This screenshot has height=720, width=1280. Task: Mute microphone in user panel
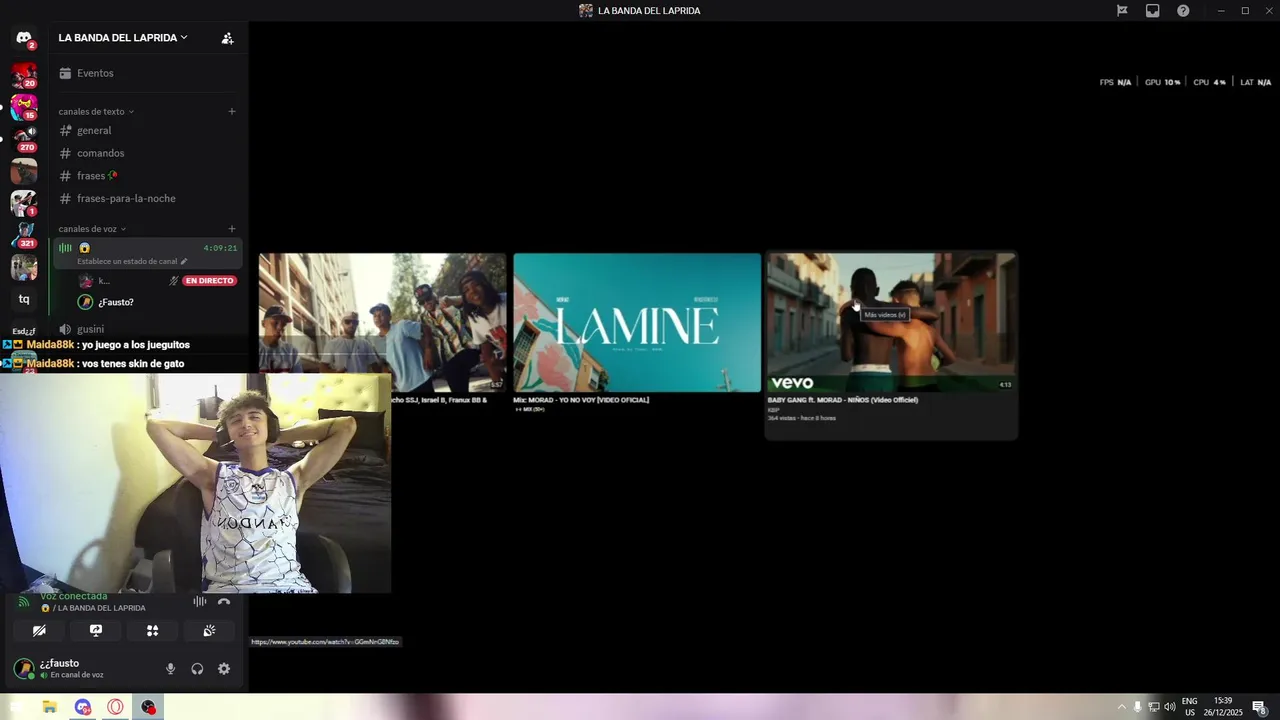(170, 669)
